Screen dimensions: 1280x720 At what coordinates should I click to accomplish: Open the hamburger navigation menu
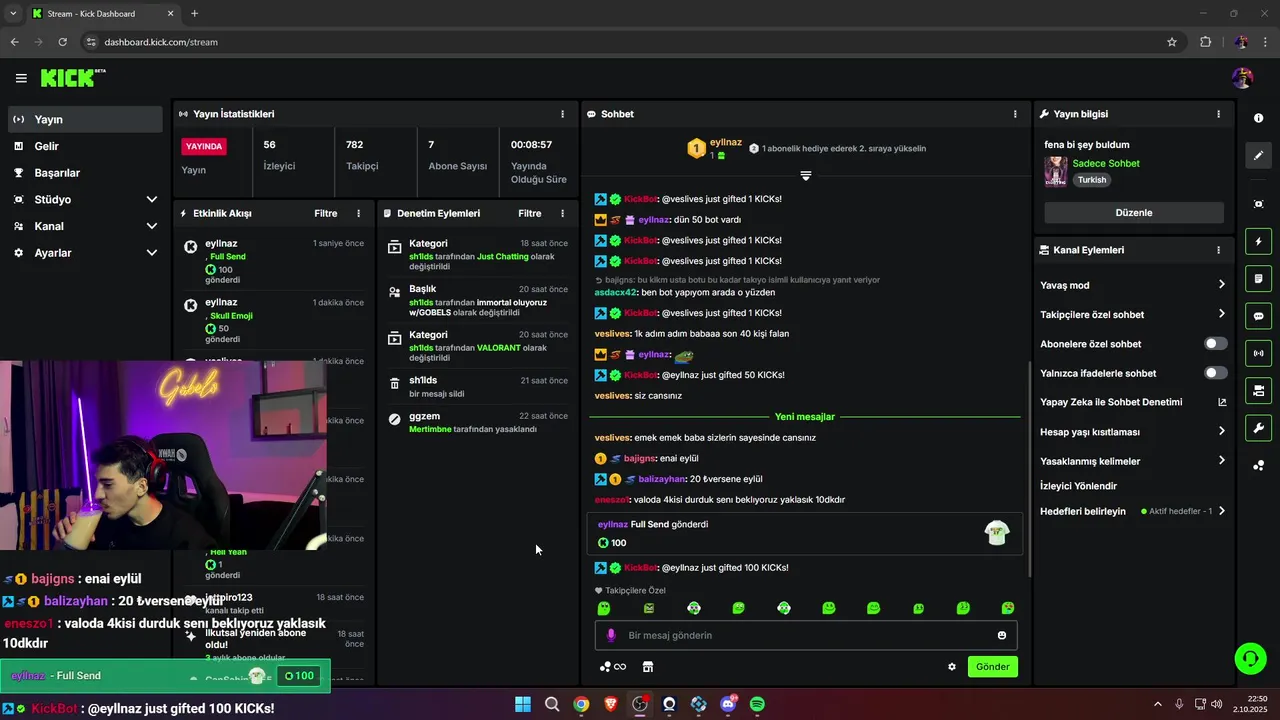[x=21, y=78]
